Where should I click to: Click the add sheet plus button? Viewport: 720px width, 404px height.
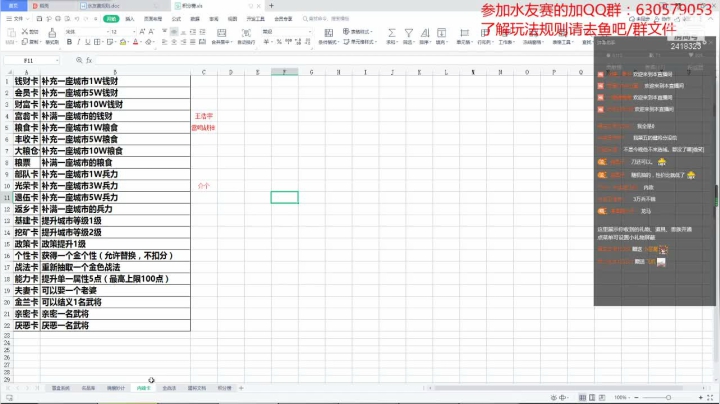pos(241,388)
